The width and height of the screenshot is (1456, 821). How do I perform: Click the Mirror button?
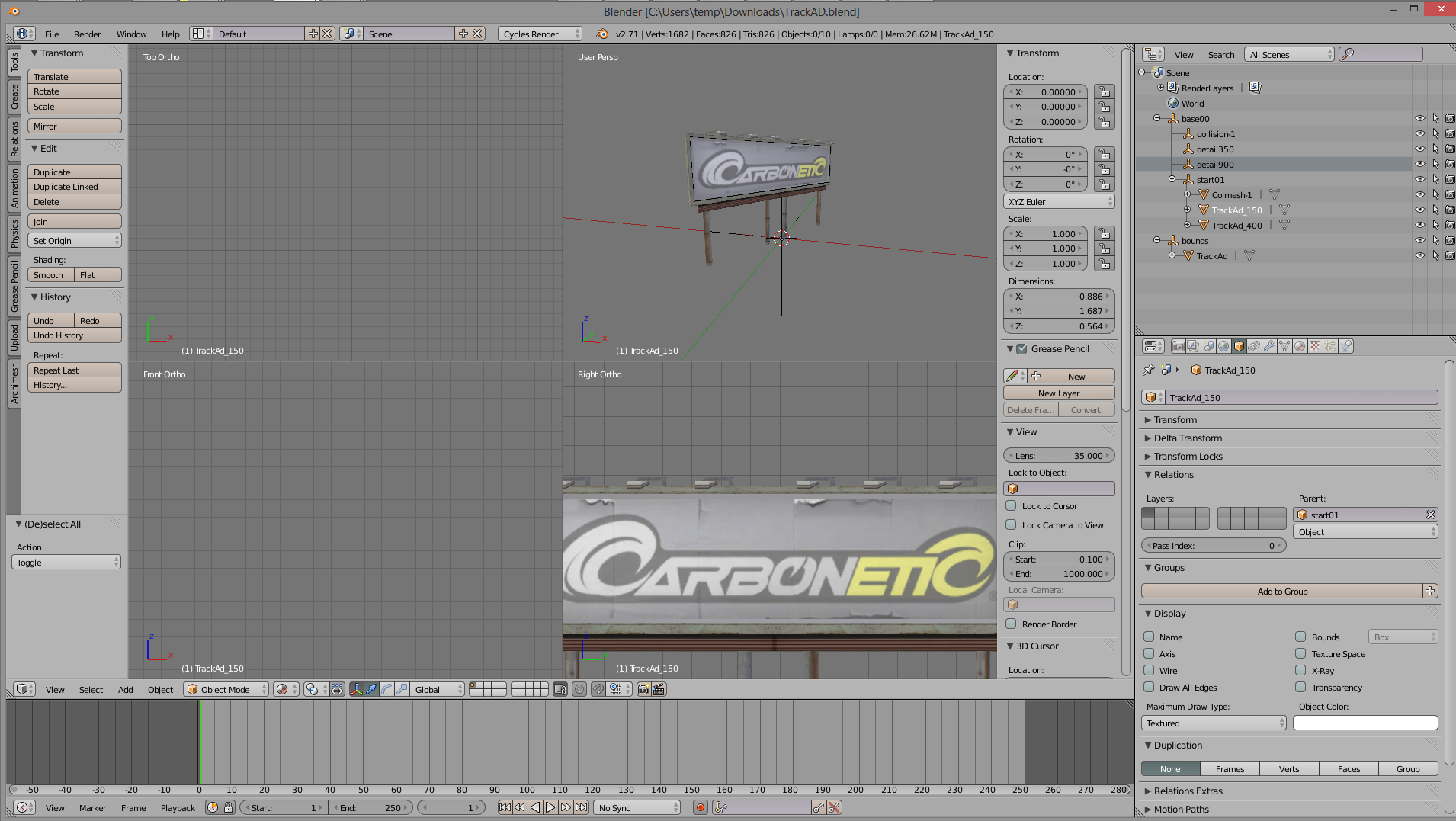75,126
